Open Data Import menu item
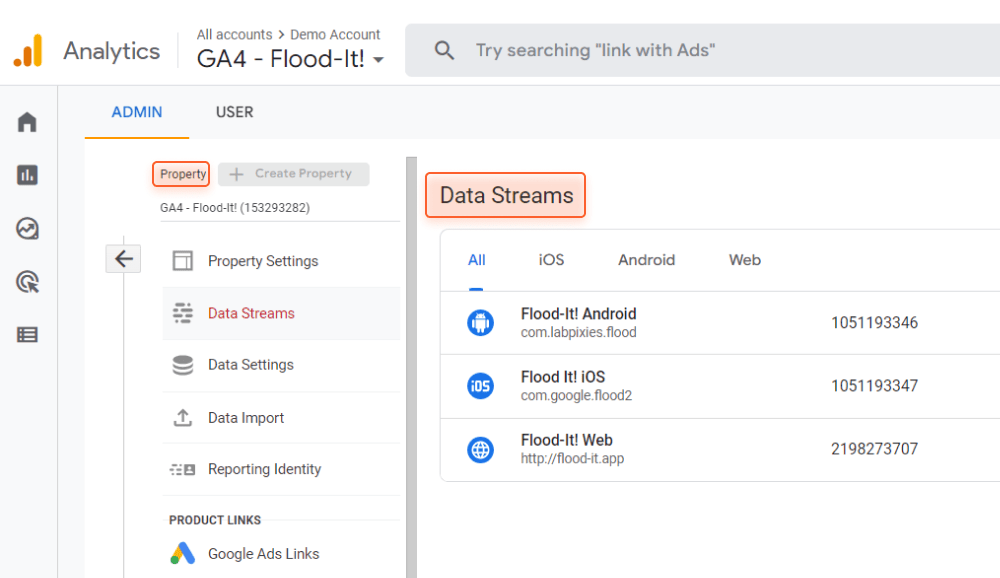 pyautogui.click(x=281, y=418)
